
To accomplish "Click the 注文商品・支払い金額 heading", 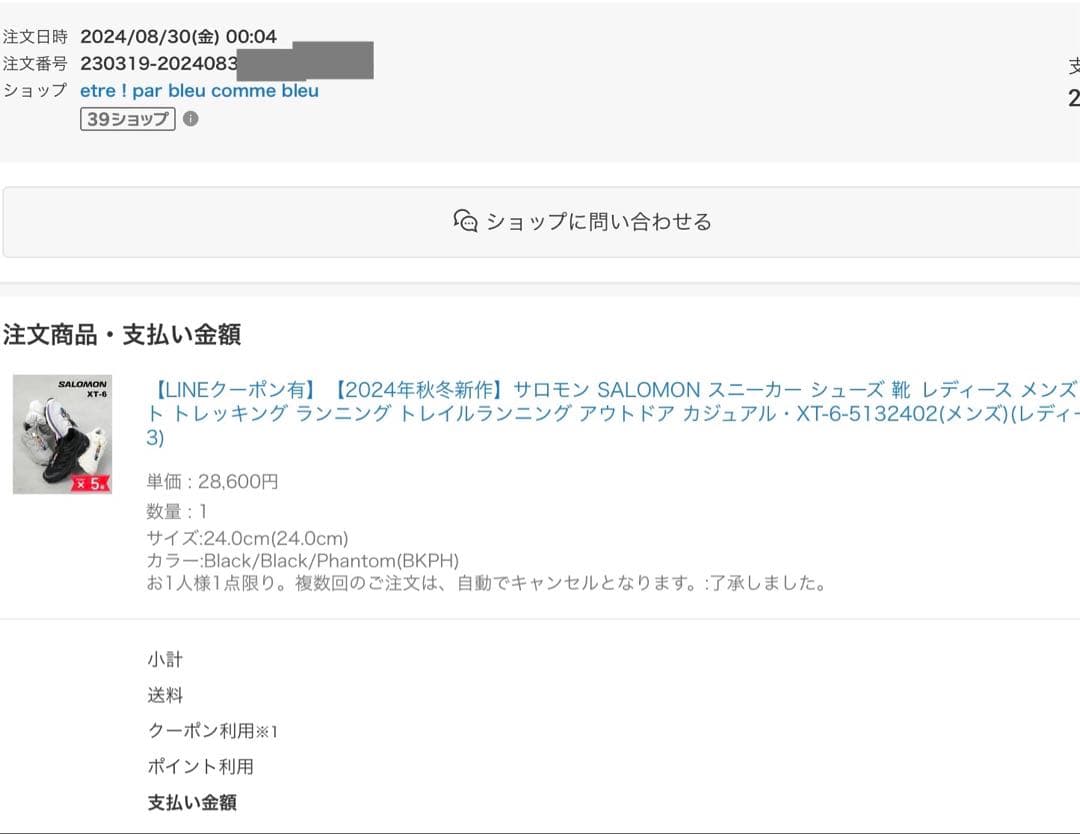I will point(122,335).
